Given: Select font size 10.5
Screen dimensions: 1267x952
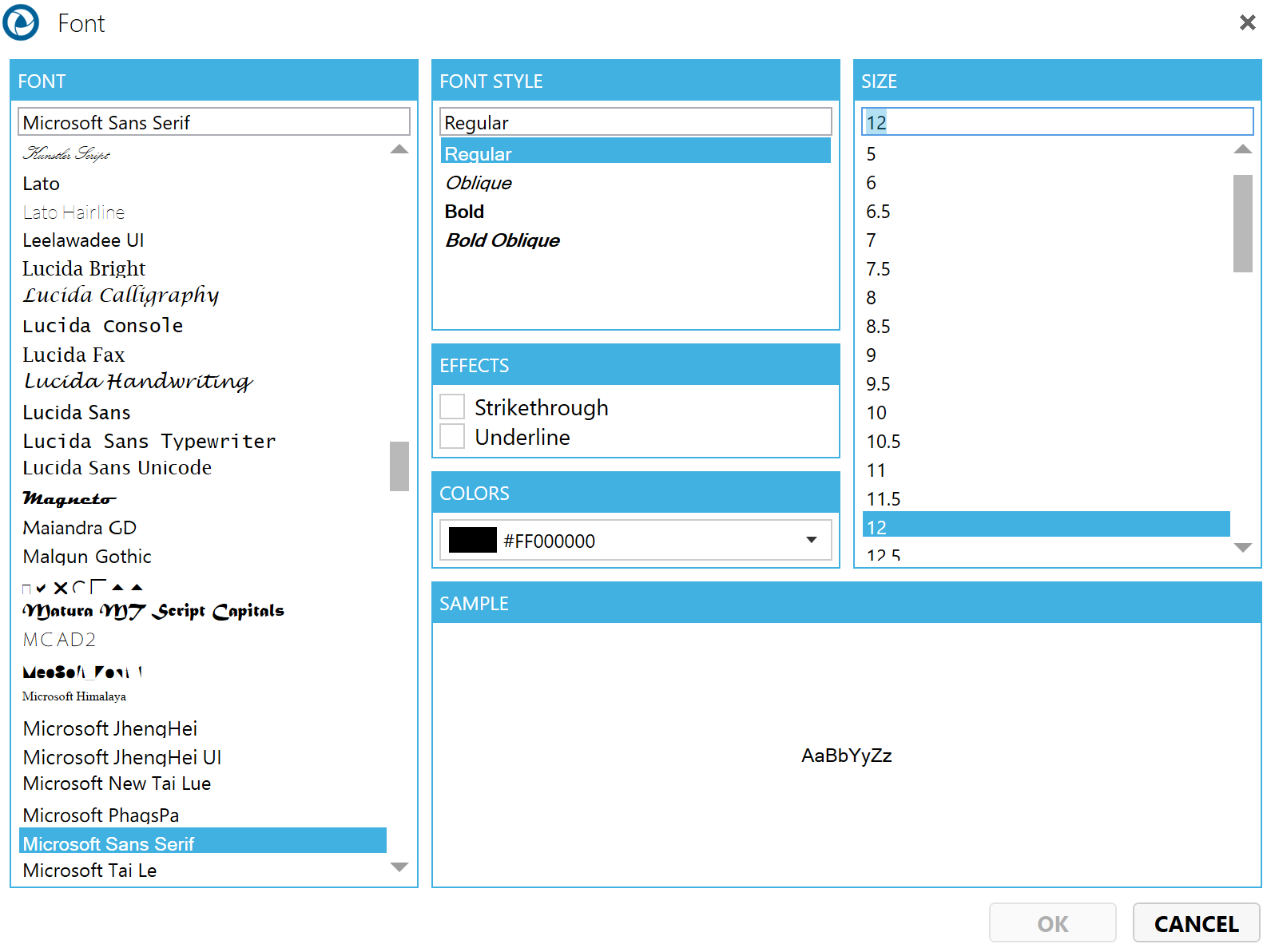Looking at the screenshot, I should click(x=883, y=442).
